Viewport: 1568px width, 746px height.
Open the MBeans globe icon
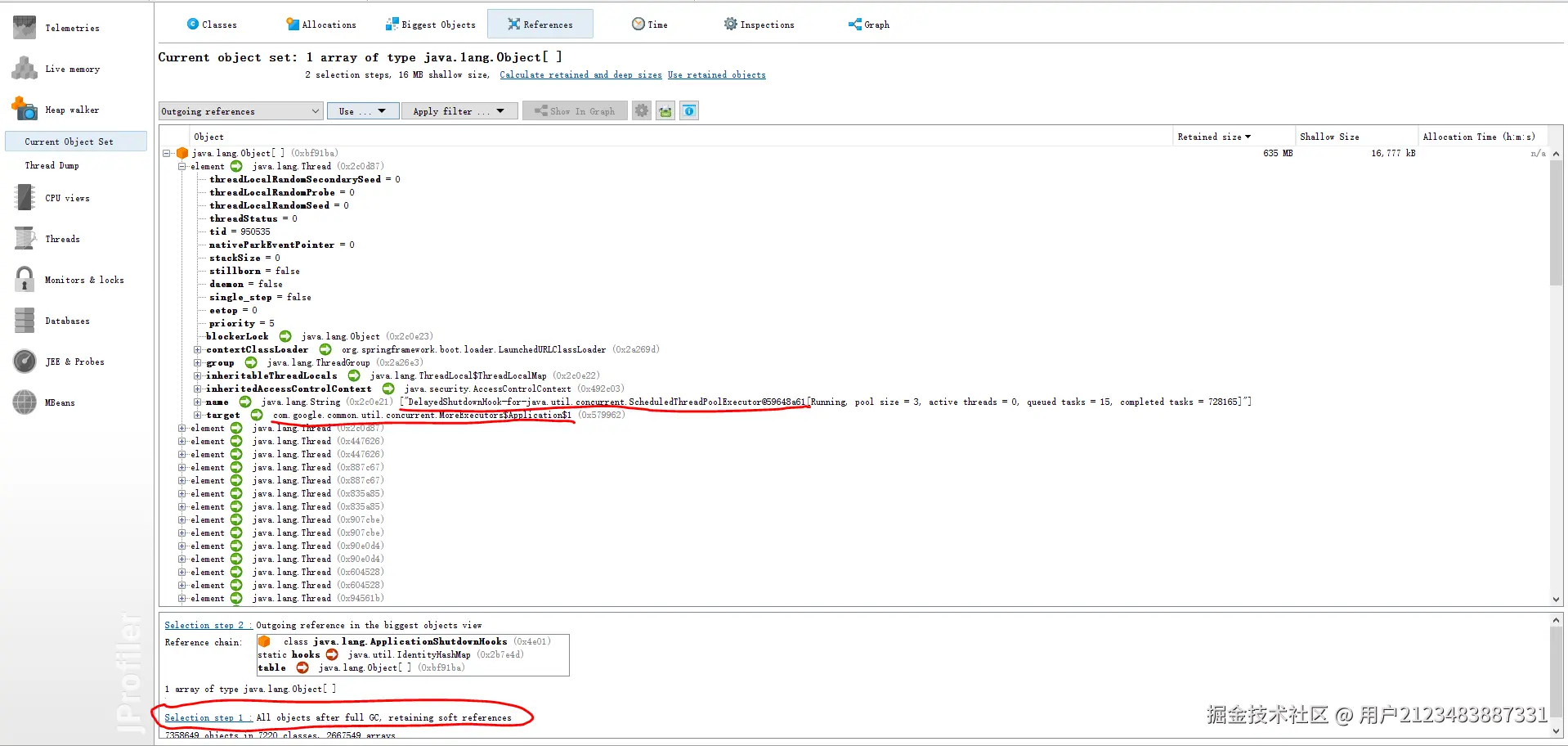coord(25,402)
